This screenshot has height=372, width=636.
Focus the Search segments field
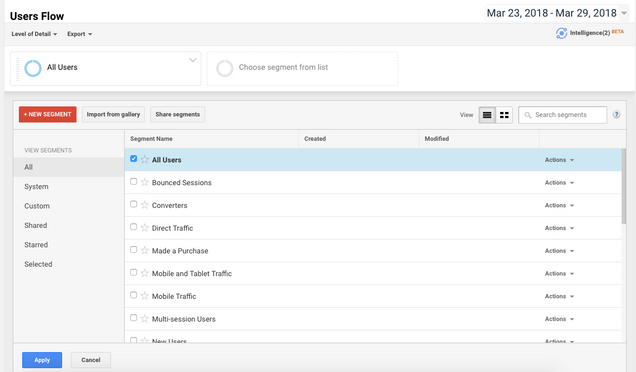563,115
